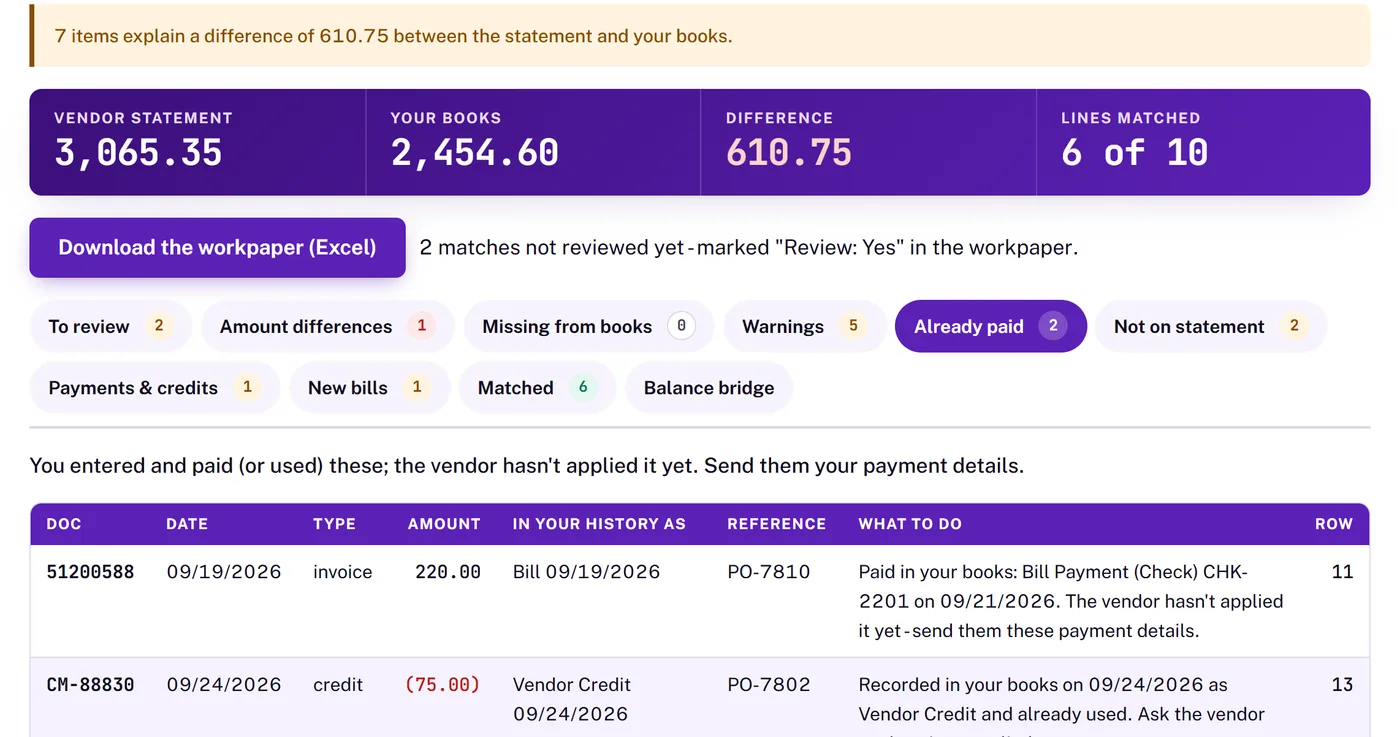
Task: Click row number 13
Action: [1343, 685]
